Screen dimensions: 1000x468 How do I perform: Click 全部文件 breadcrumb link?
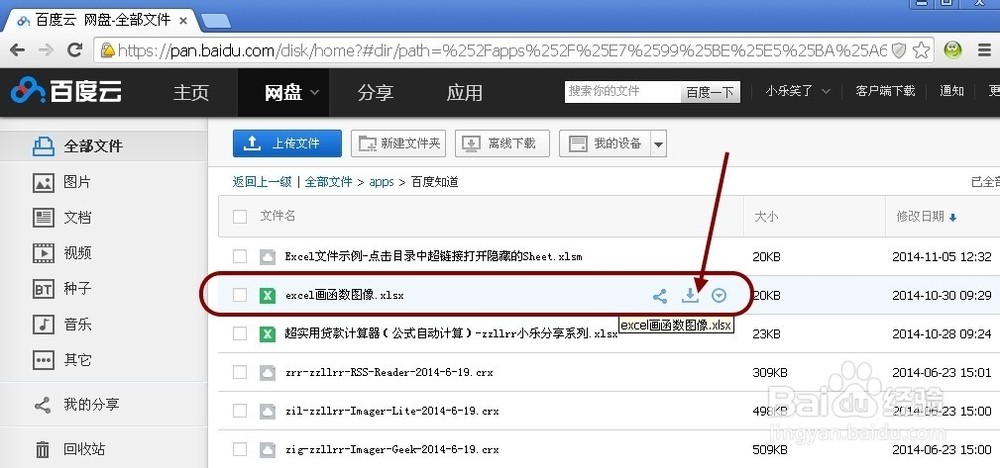pyautogui.click(x=328, y=182)
